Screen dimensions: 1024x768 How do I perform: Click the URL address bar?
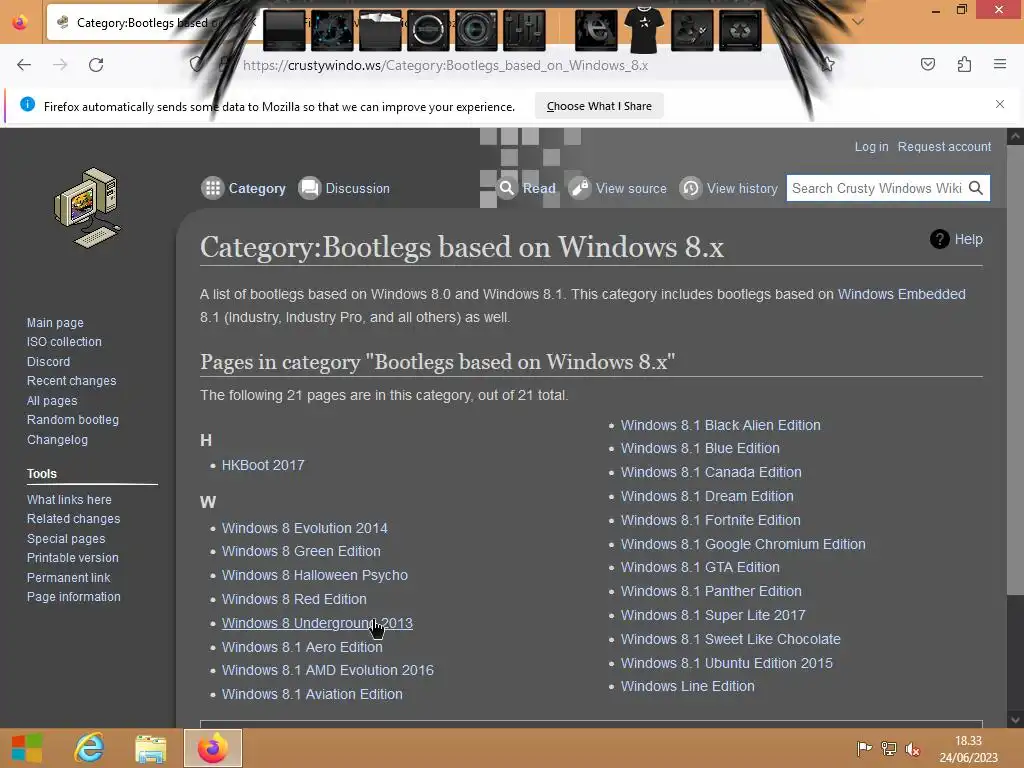coord(445,65)
